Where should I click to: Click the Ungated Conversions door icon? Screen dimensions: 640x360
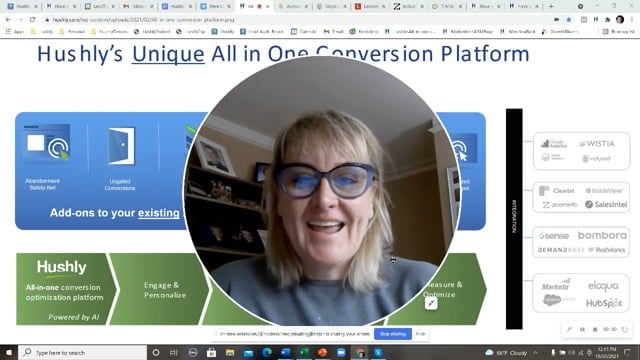coord(121,146)
